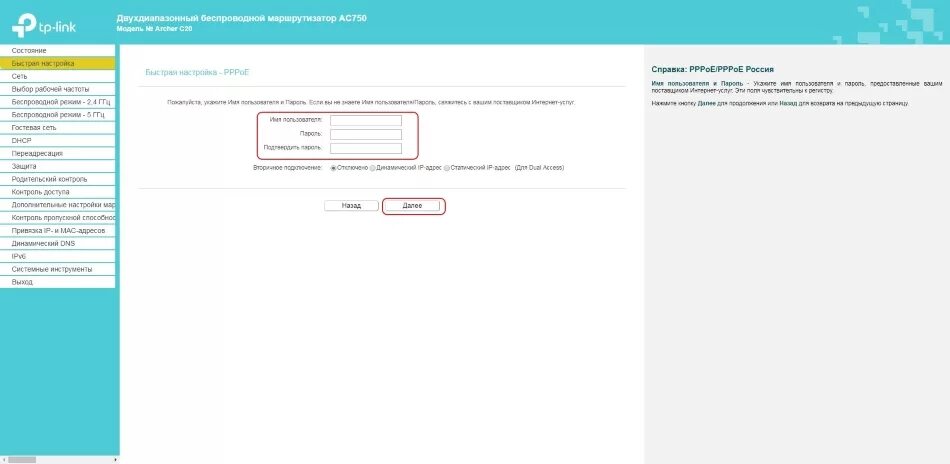Open Выбор рабочей частоты
Screen dimensions: 950x464
pyautogui.click(x=58, y=89)
